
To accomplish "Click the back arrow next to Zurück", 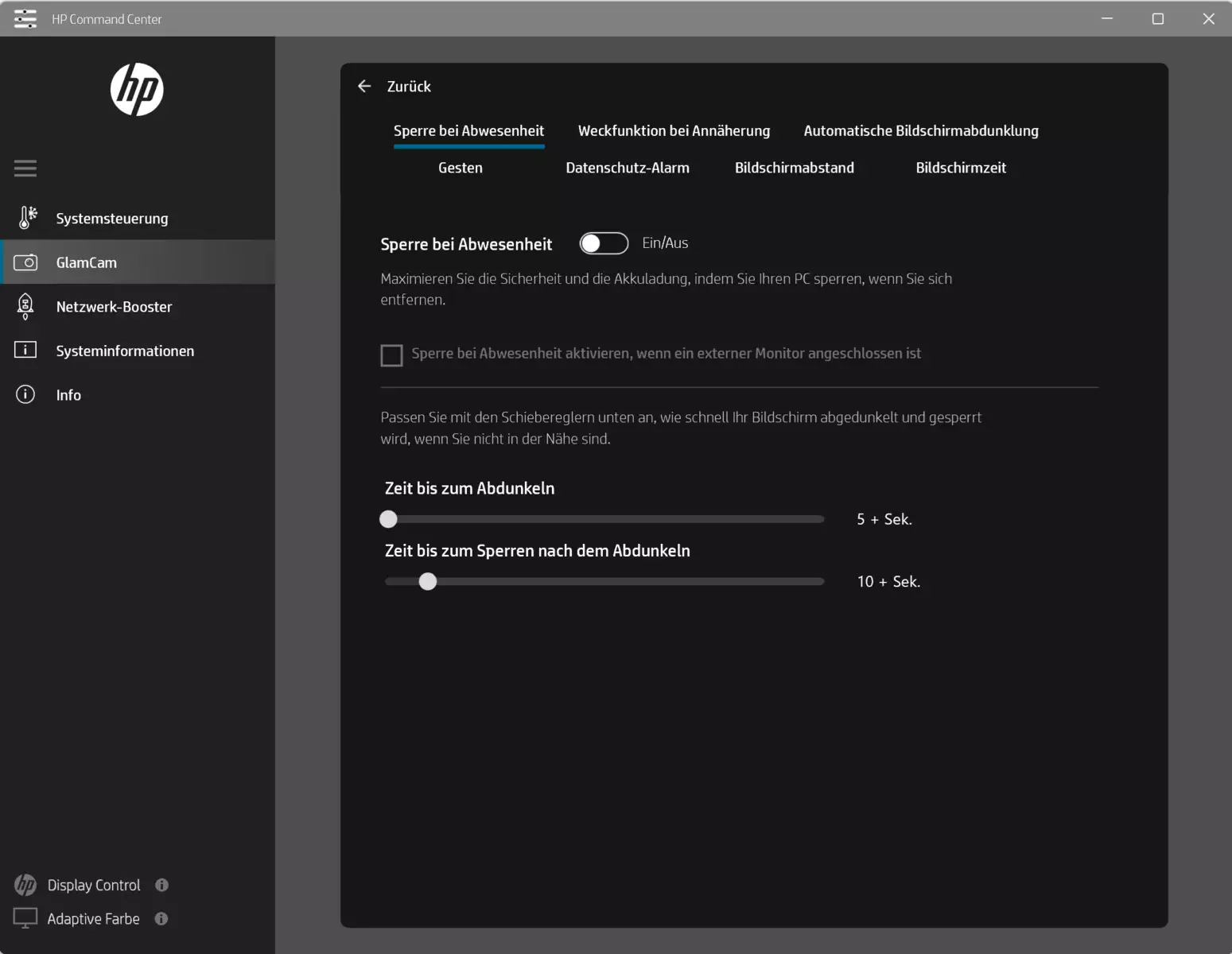I will pyautogui.click(x=364, y=86).
